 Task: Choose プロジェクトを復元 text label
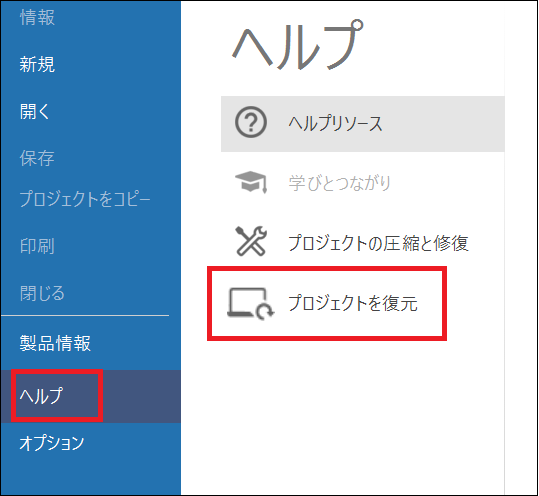click(x=353, y=303)
